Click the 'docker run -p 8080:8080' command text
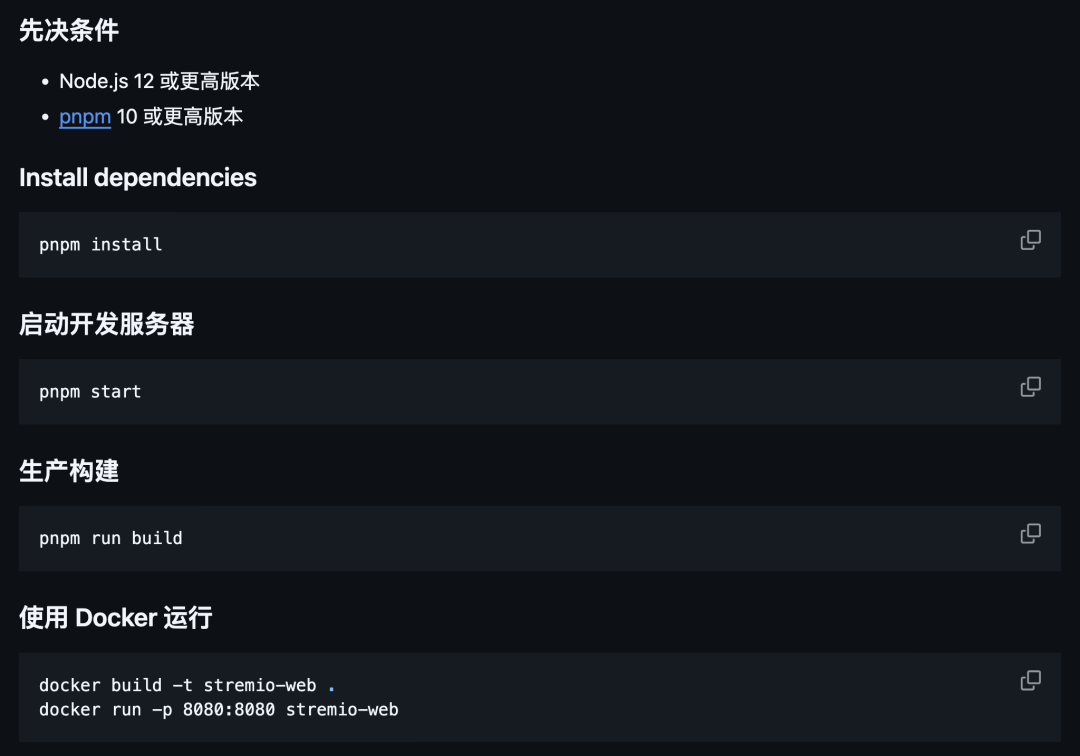The height and width of the screenshot is (756, 1080). 218,710
